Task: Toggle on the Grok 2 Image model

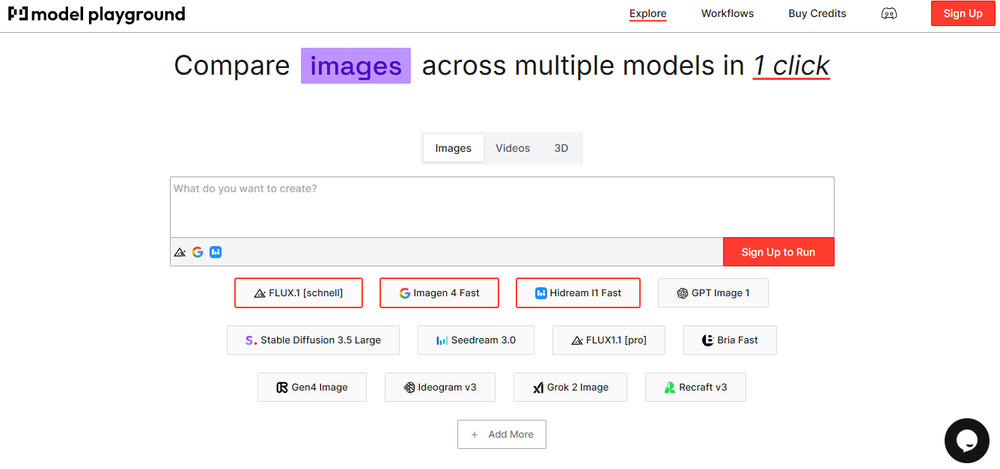Action: point(570,387)
